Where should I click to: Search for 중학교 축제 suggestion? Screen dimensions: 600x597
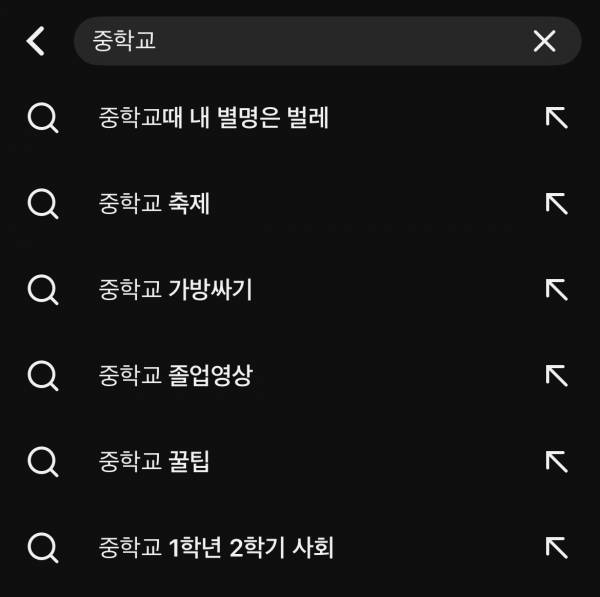coord(154,205)
